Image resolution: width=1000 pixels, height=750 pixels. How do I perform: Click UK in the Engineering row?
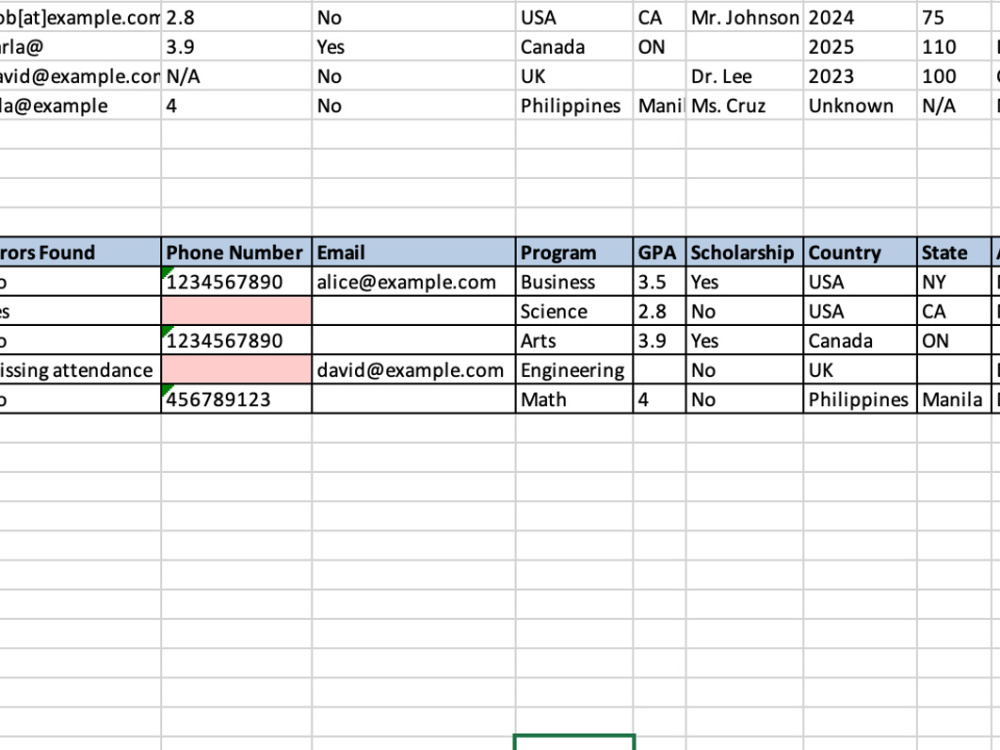860,369
